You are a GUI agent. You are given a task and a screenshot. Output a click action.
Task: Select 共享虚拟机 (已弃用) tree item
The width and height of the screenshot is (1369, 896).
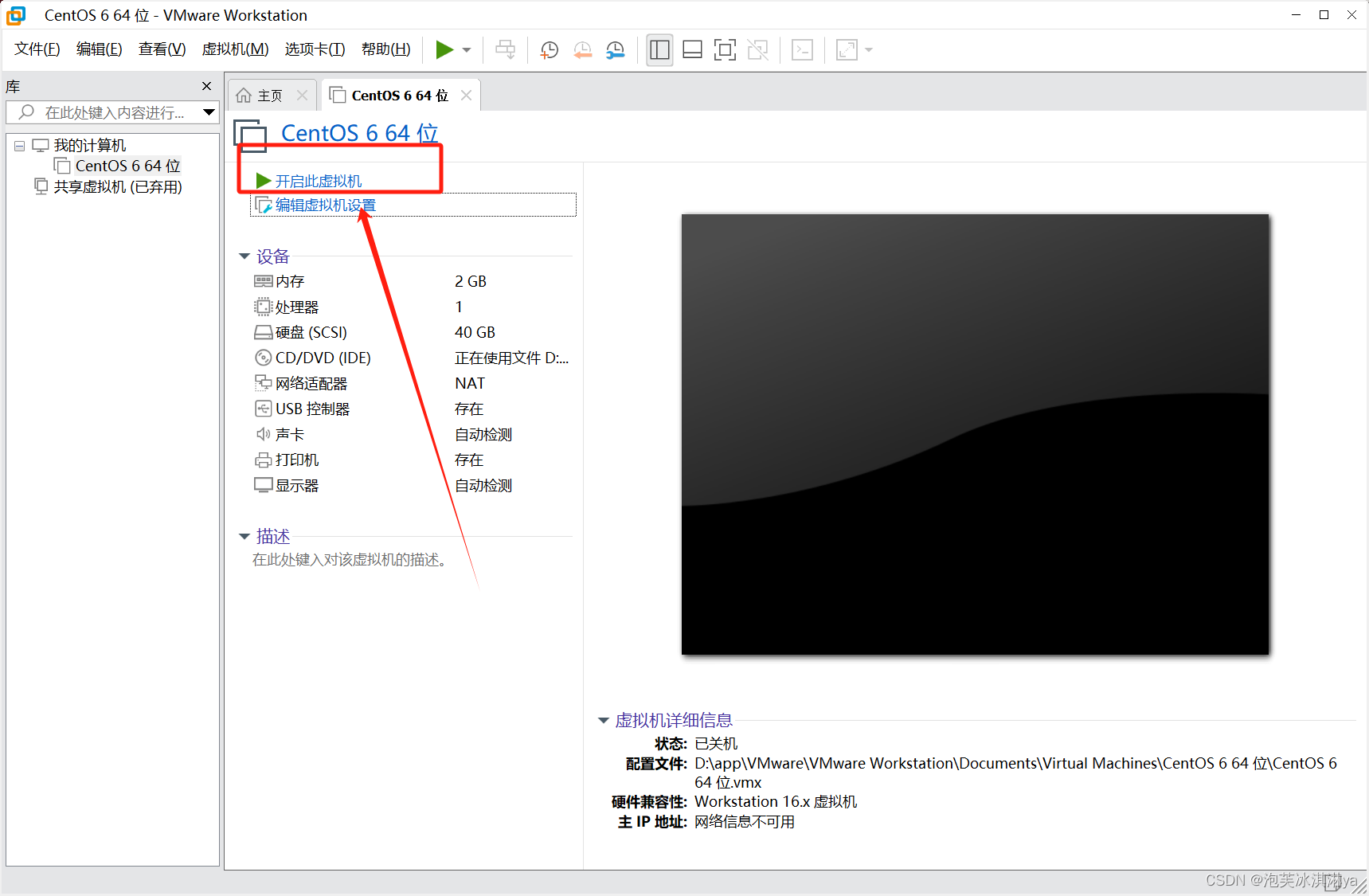(x=118, y=187)
